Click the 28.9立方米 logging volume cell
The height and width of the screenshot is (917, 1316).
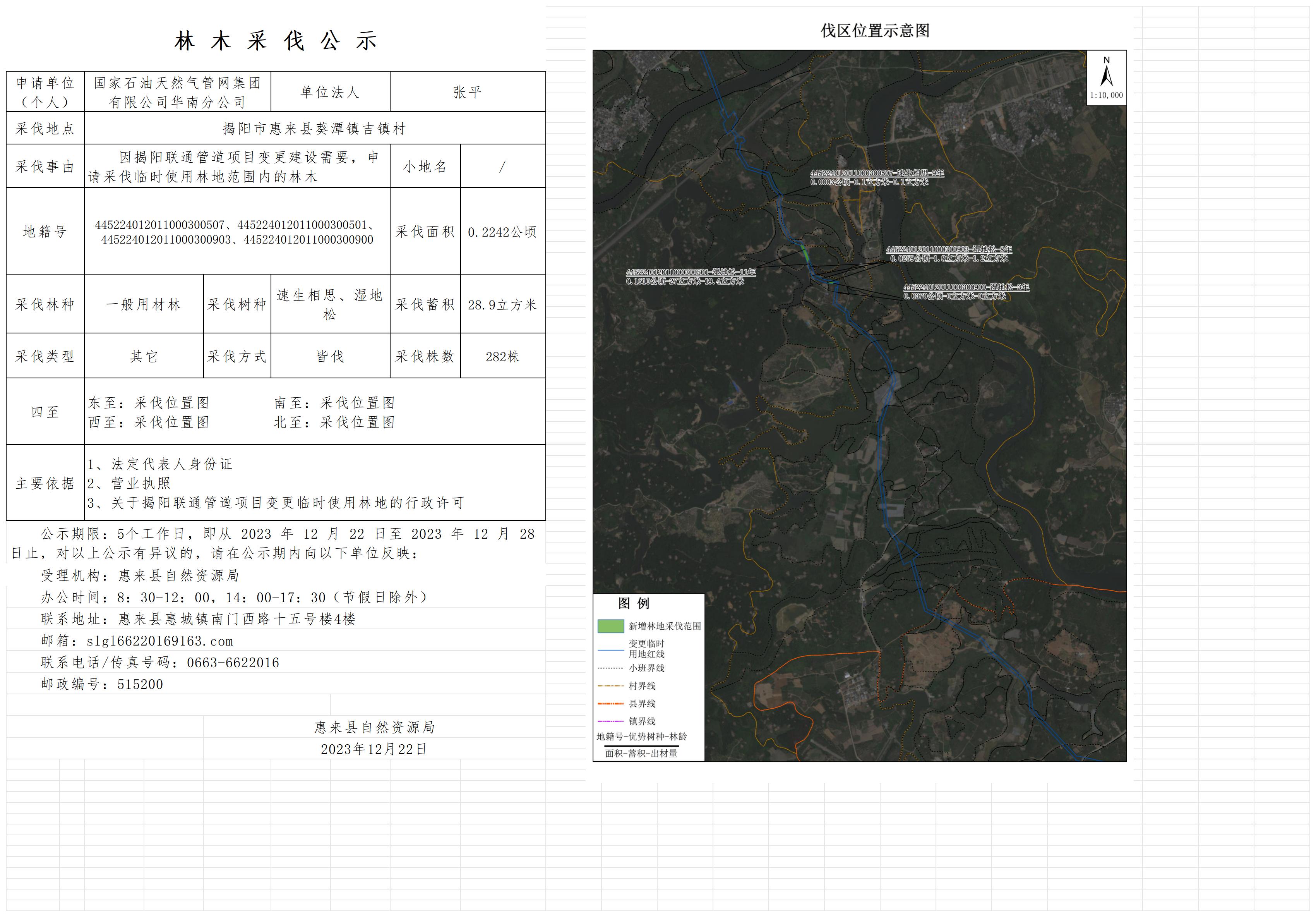tap(502, 304)
